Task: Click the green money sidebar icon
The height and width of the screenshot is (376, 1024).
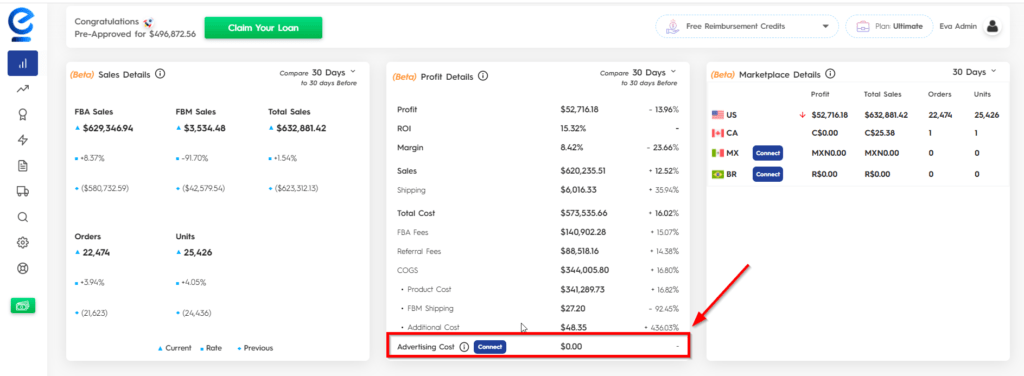Action: 23,306
